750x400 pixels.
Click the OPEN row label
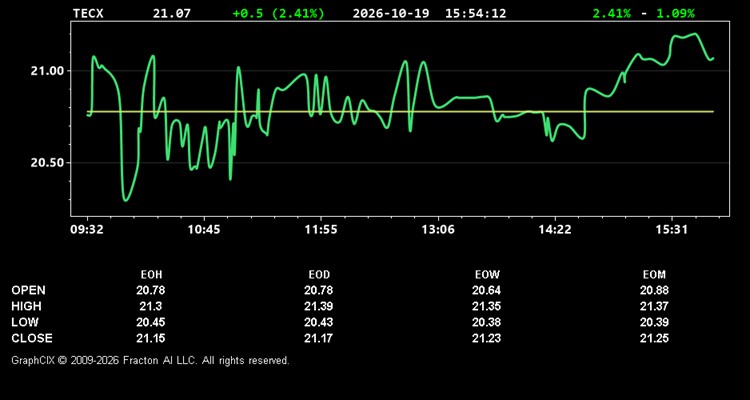(29, 290)
